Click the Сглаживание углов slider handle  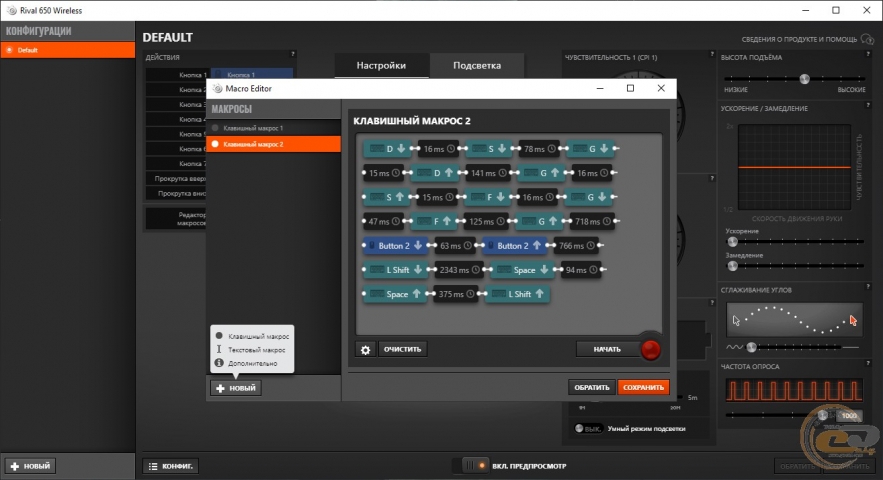tap(751, 347)
